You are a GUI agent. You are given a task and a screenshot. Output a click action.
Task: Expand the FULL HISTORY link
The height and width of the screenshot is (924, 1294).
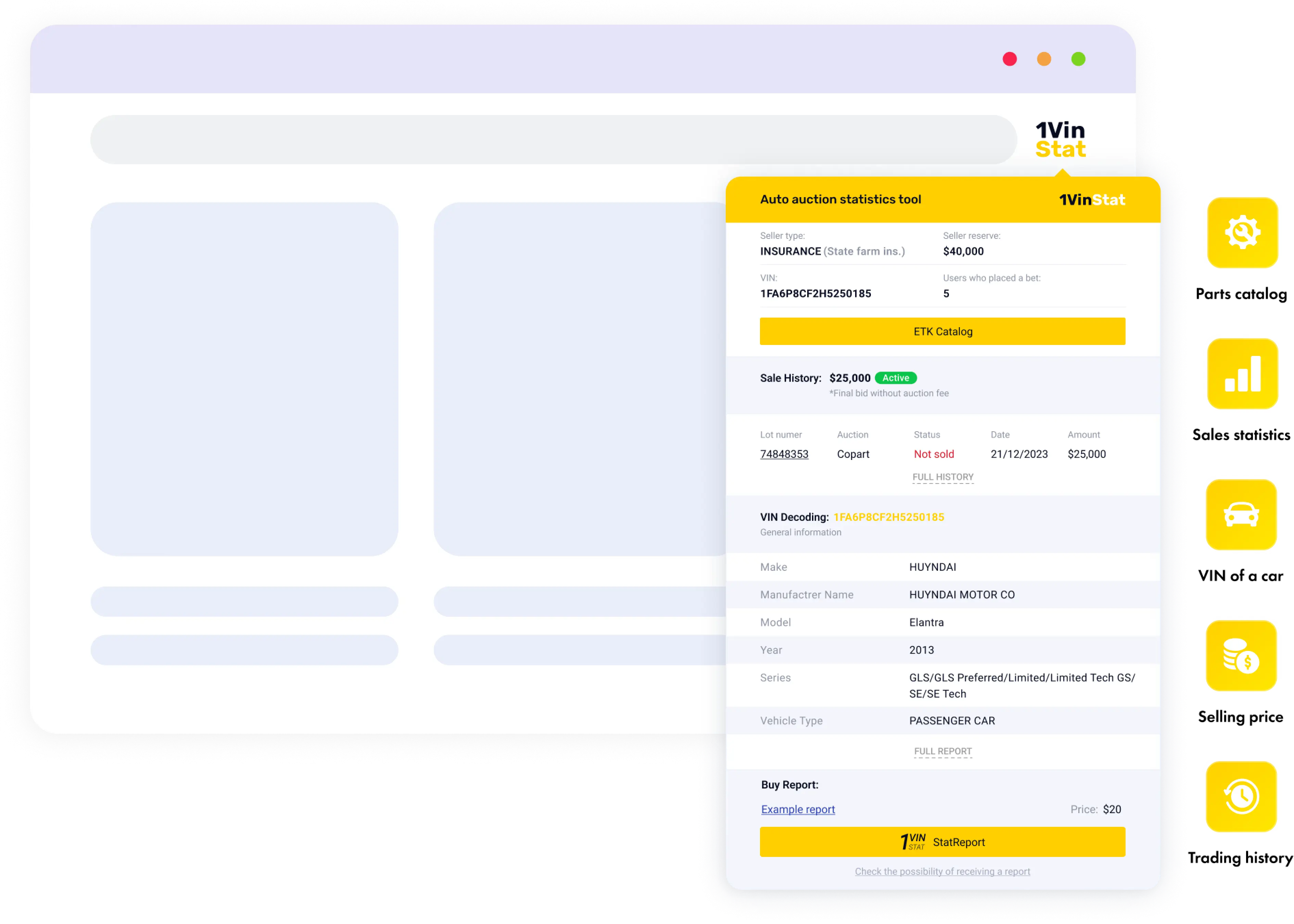(942, 477)
